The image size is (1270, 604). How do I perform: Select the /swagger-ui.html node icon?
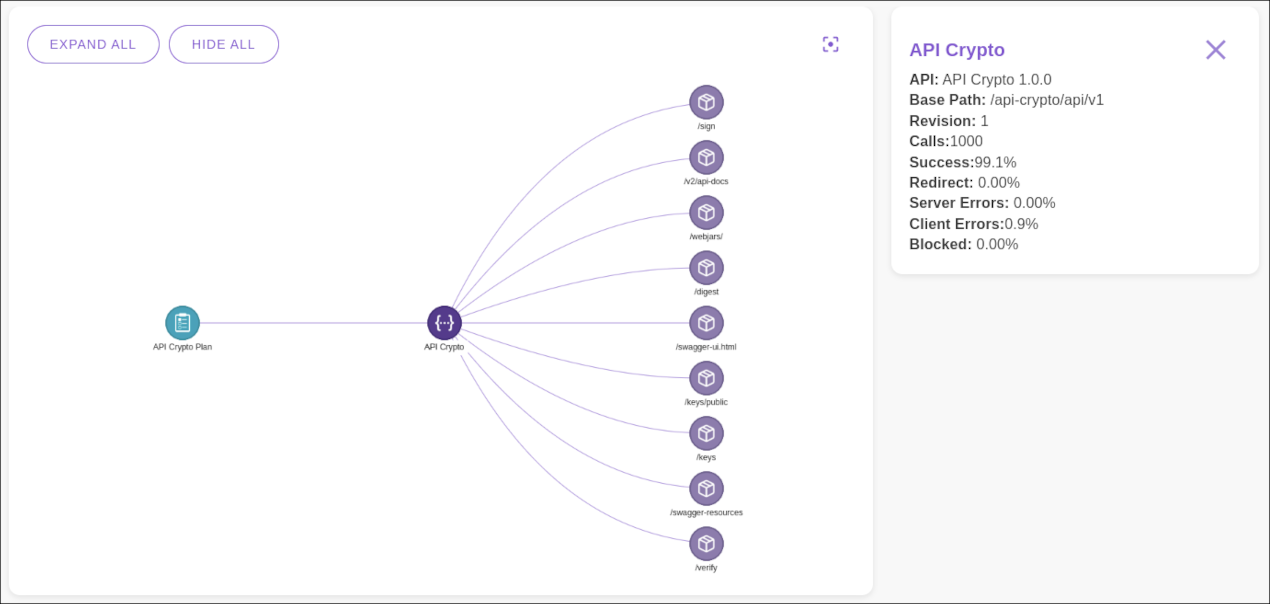point(707,323)
